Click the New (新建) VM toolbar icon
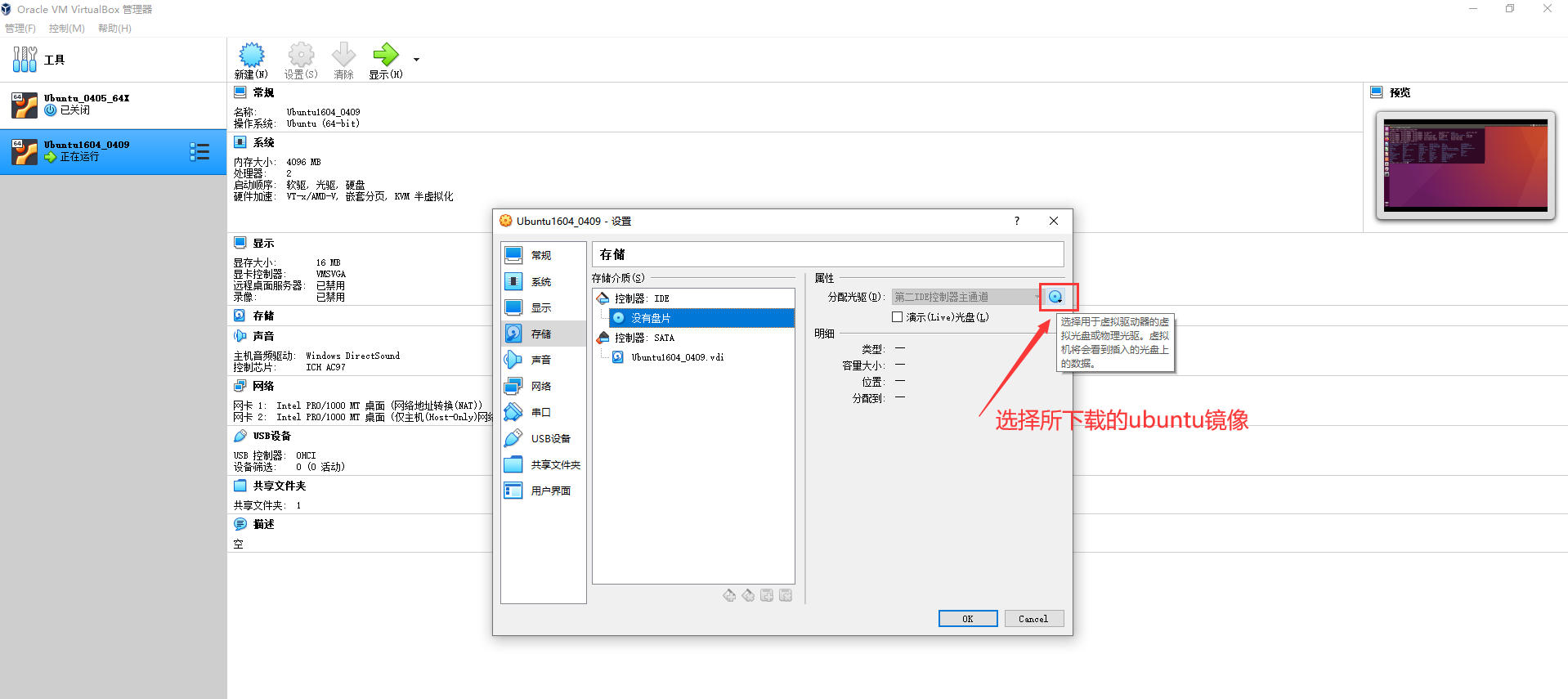Screen dimensions: 1568x699 [x=251, y=55]
